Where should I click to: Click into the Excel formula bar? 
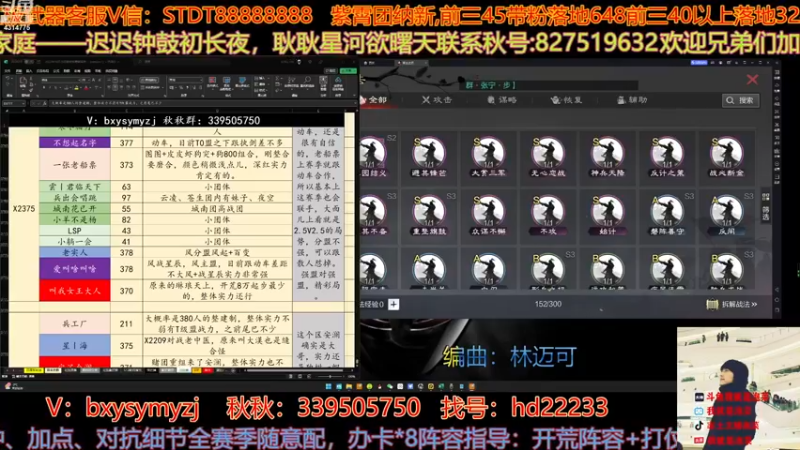click(201, 104)
